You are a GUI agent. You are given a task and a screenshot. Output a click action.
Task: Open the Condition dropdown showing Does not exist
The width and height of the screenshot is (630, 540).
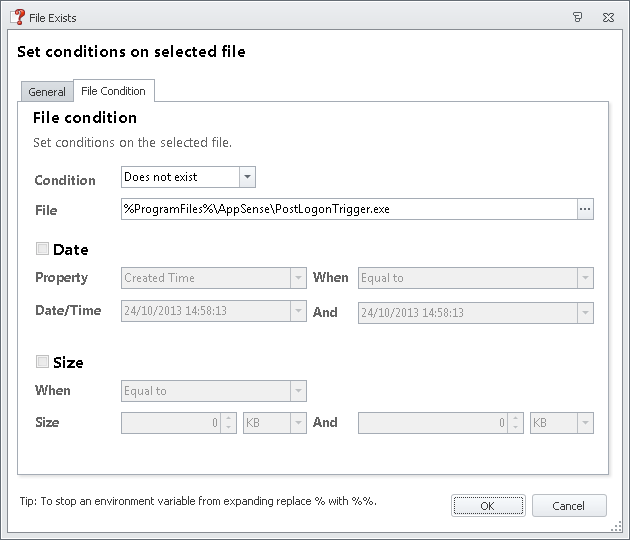click(x=248, y=177)
